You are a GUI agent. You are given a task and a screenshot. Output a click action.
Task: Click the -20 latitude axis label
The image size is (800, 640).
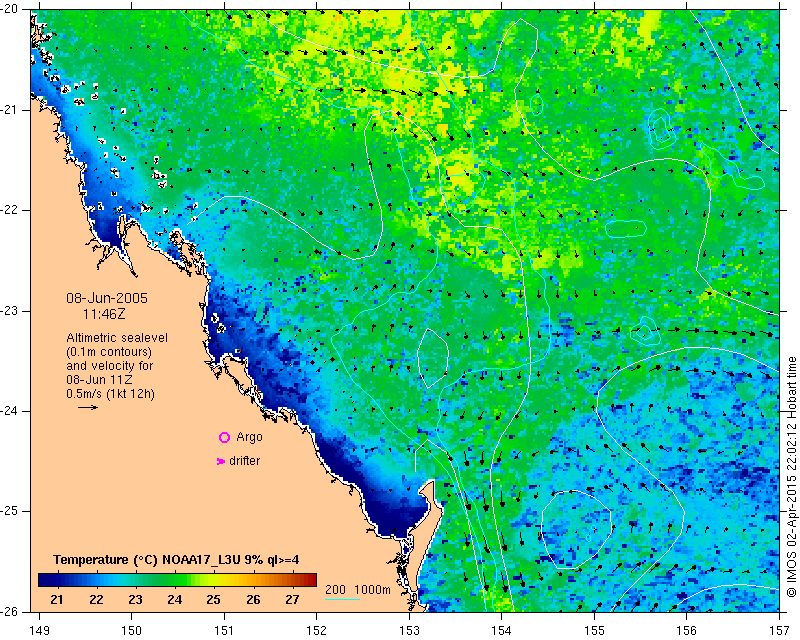point(10,10)
